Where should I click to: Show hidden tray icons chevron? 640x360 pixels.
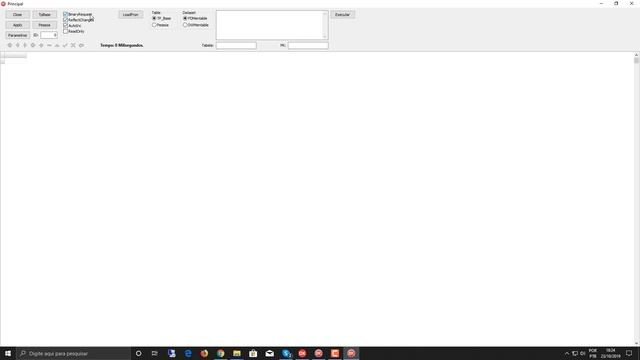pyautogui.click(x=567, y=353)
